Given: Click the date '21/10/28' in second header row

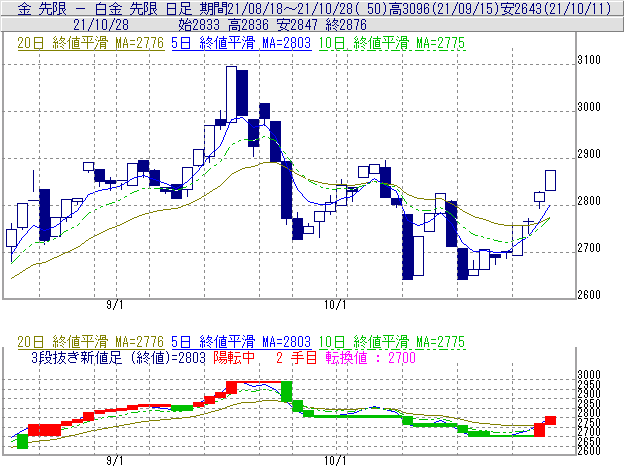Looking at the screenshot, I should (101, 25).
